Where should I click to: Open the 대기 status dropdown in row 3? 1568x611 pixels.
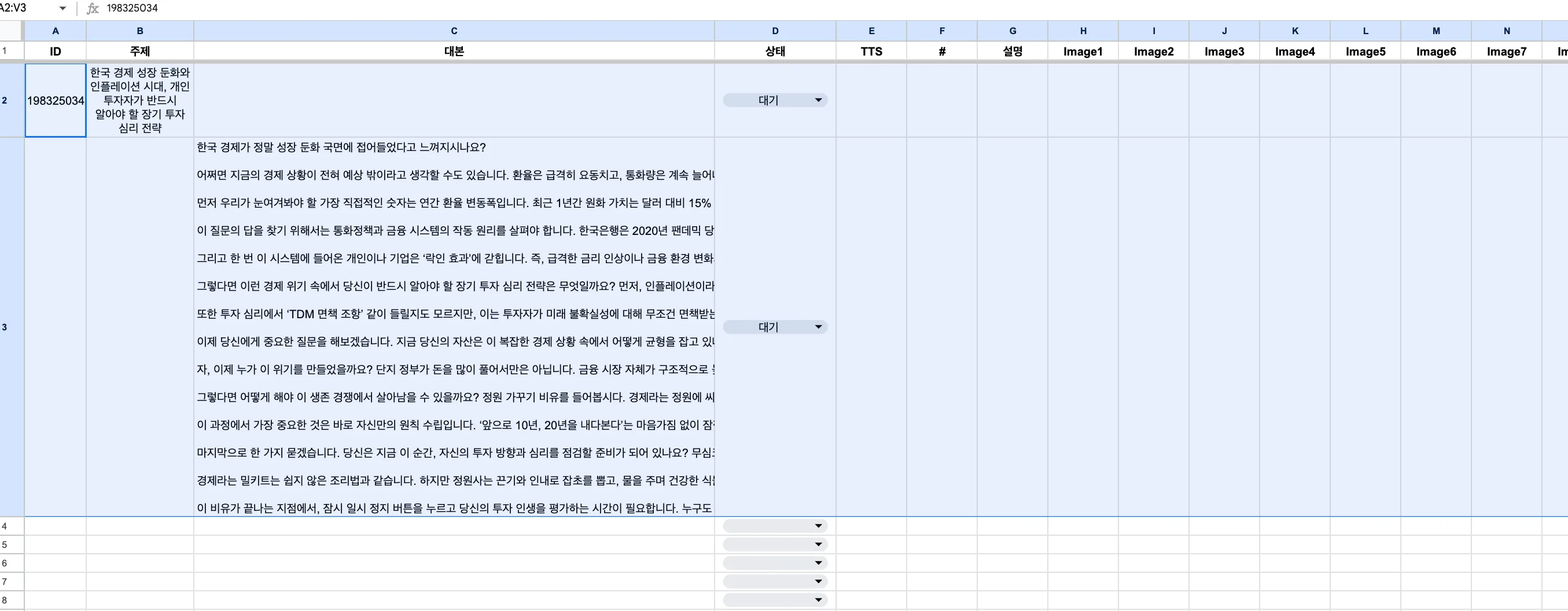tap(819, 327)
